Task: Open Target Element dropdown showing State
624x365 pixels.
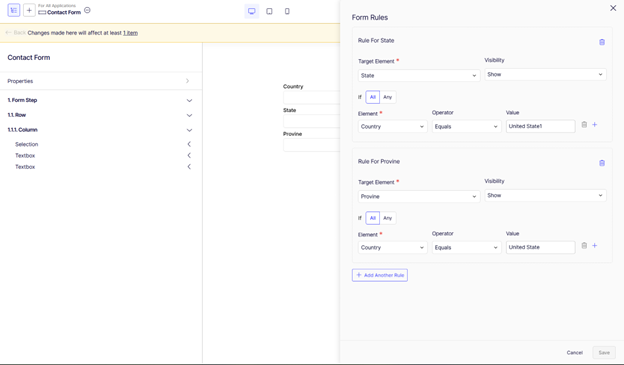Action: (419, 75)
